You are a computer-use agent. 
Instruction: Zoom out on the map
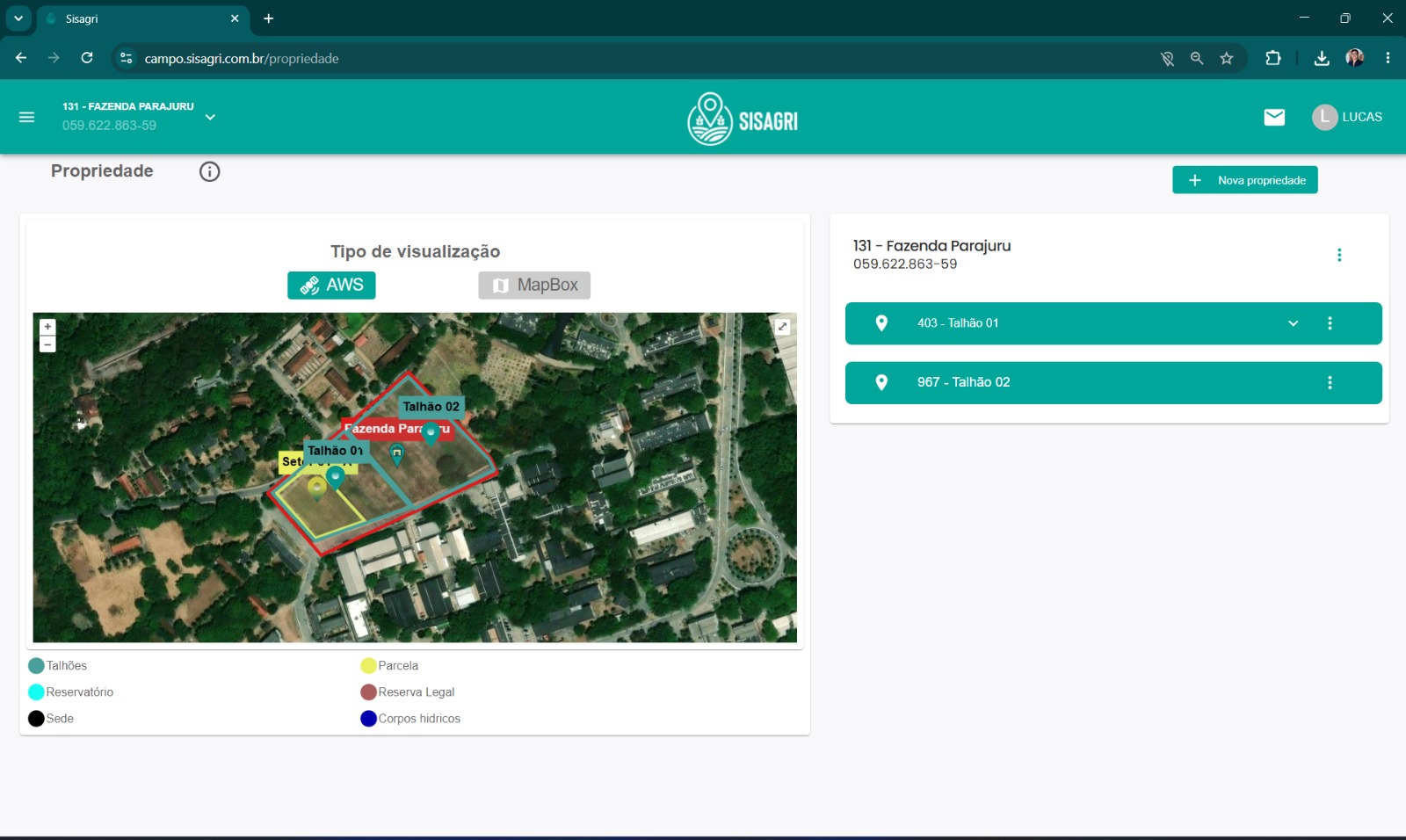point(47,344)
